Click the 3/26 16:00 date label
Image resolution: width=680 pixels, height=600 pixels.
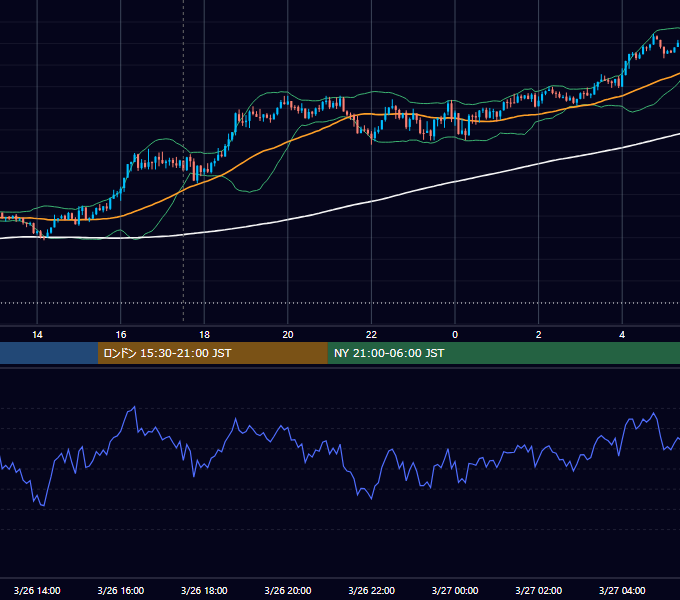121,590
